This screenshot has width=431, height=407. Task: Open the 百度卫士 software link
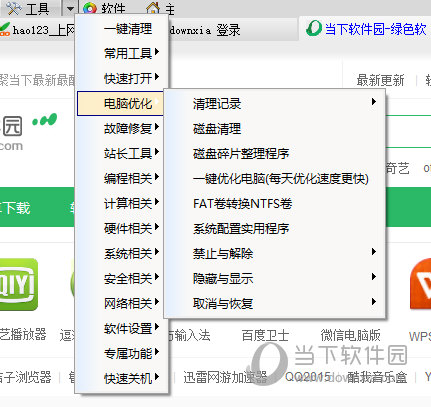[x=265, y=335]
